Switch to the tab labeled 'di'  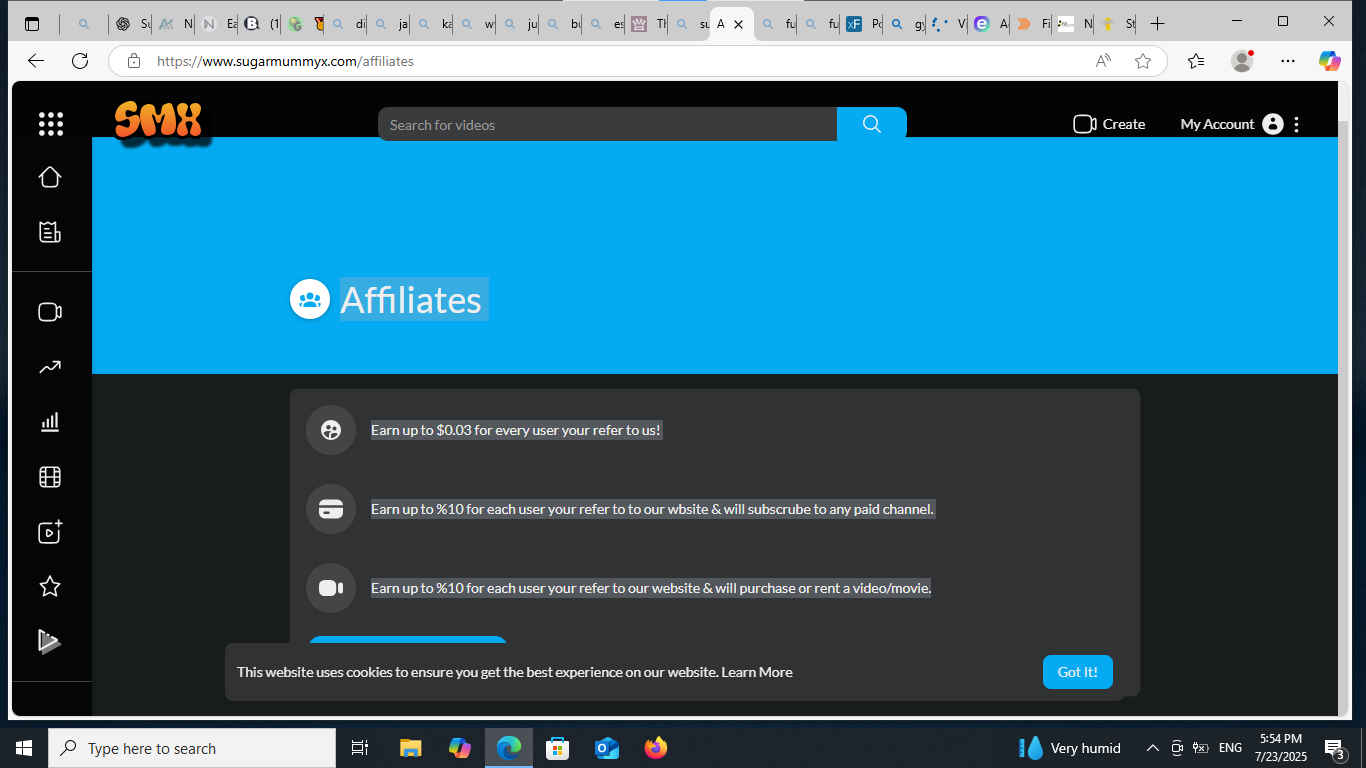coord(349,24)
